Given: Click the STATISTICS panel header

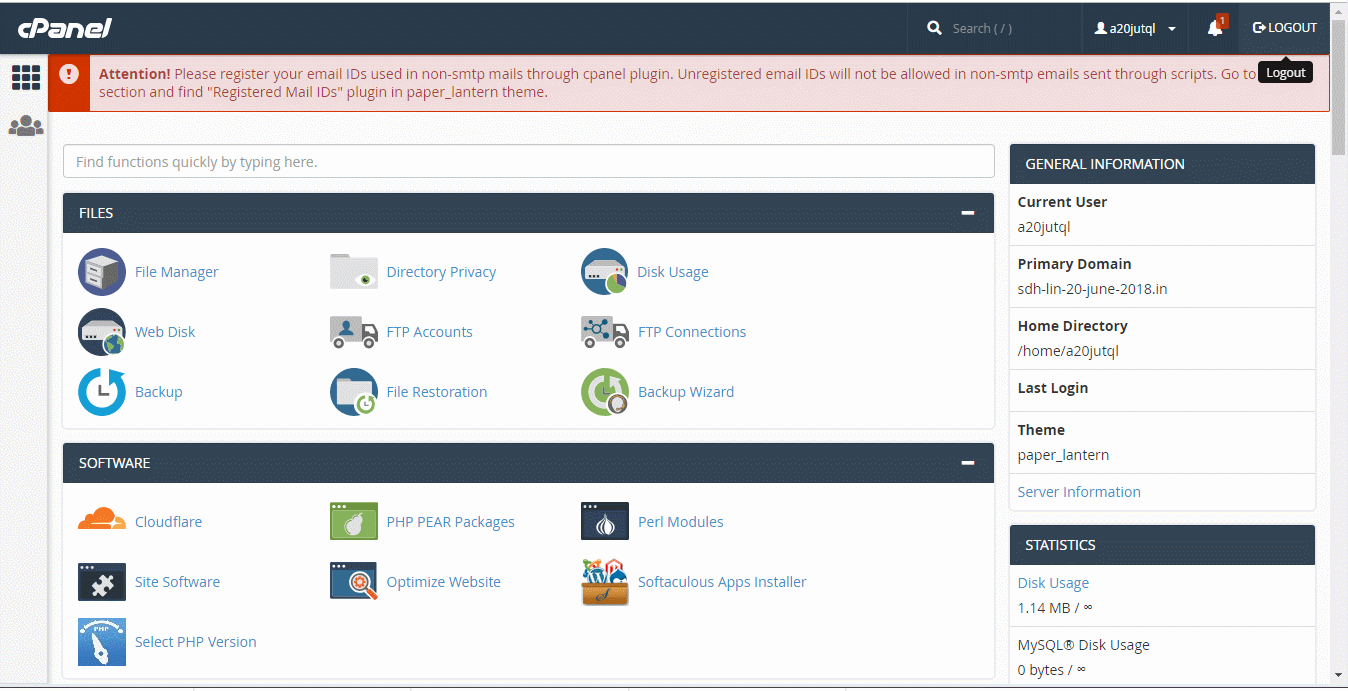Looking at the screenshot, I should click(x=1162, y=545).
